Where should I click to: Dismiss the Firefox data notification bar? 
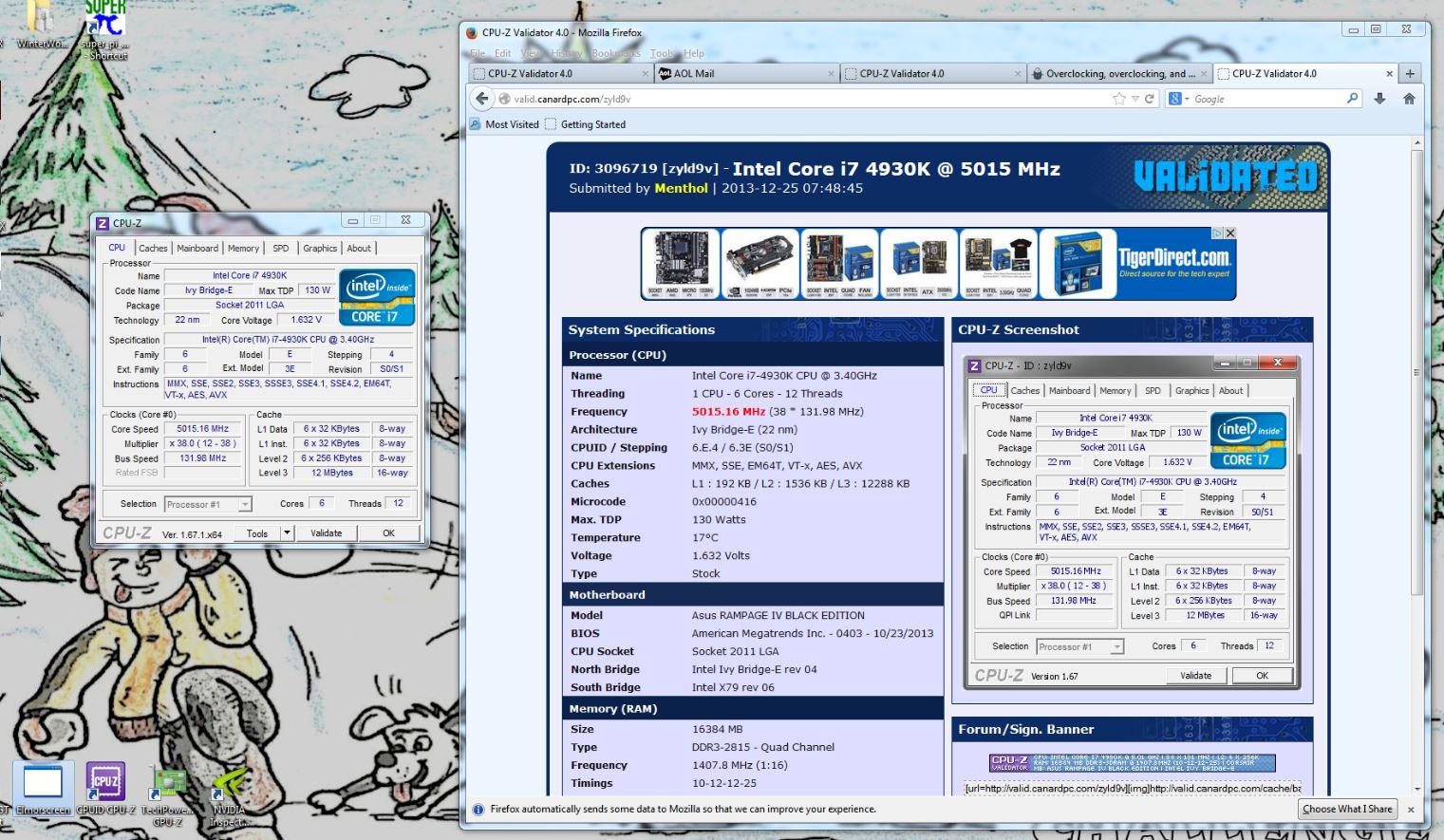click(1411, 810)
